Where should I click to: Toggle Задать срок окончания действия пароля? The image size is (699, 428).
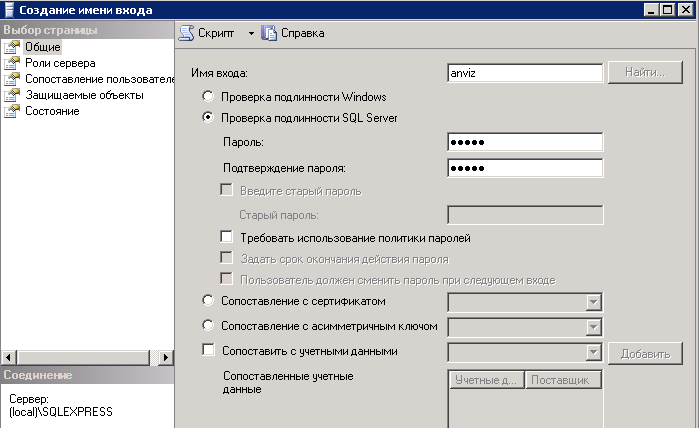pos(226,258)
